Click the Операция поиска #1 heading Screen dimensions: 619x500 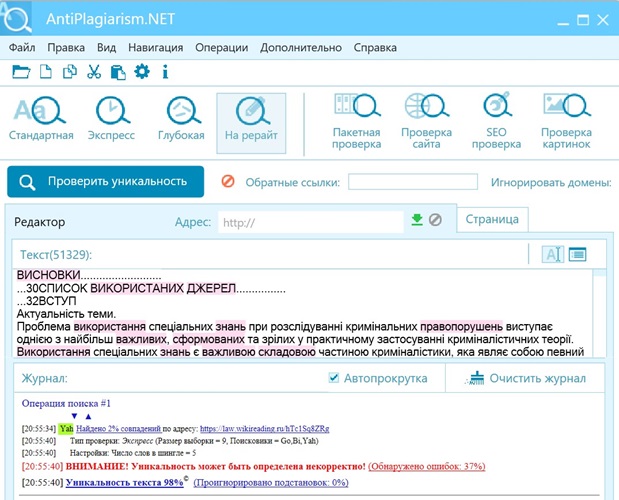66,403
